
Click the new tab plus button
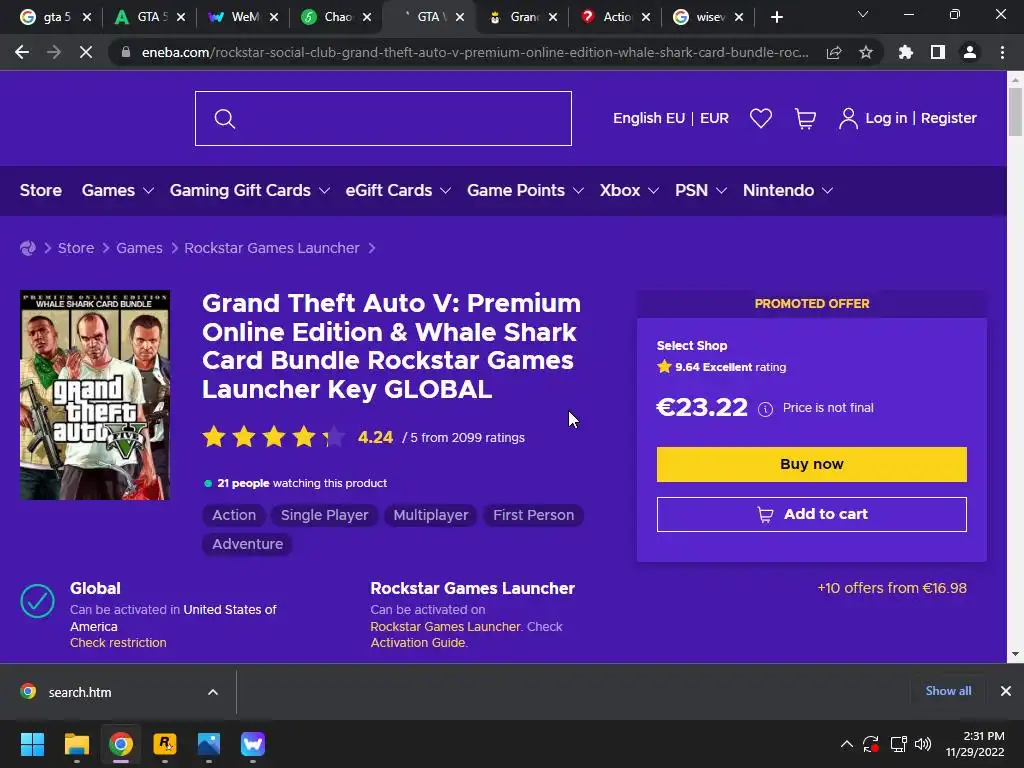click(776, 17)
